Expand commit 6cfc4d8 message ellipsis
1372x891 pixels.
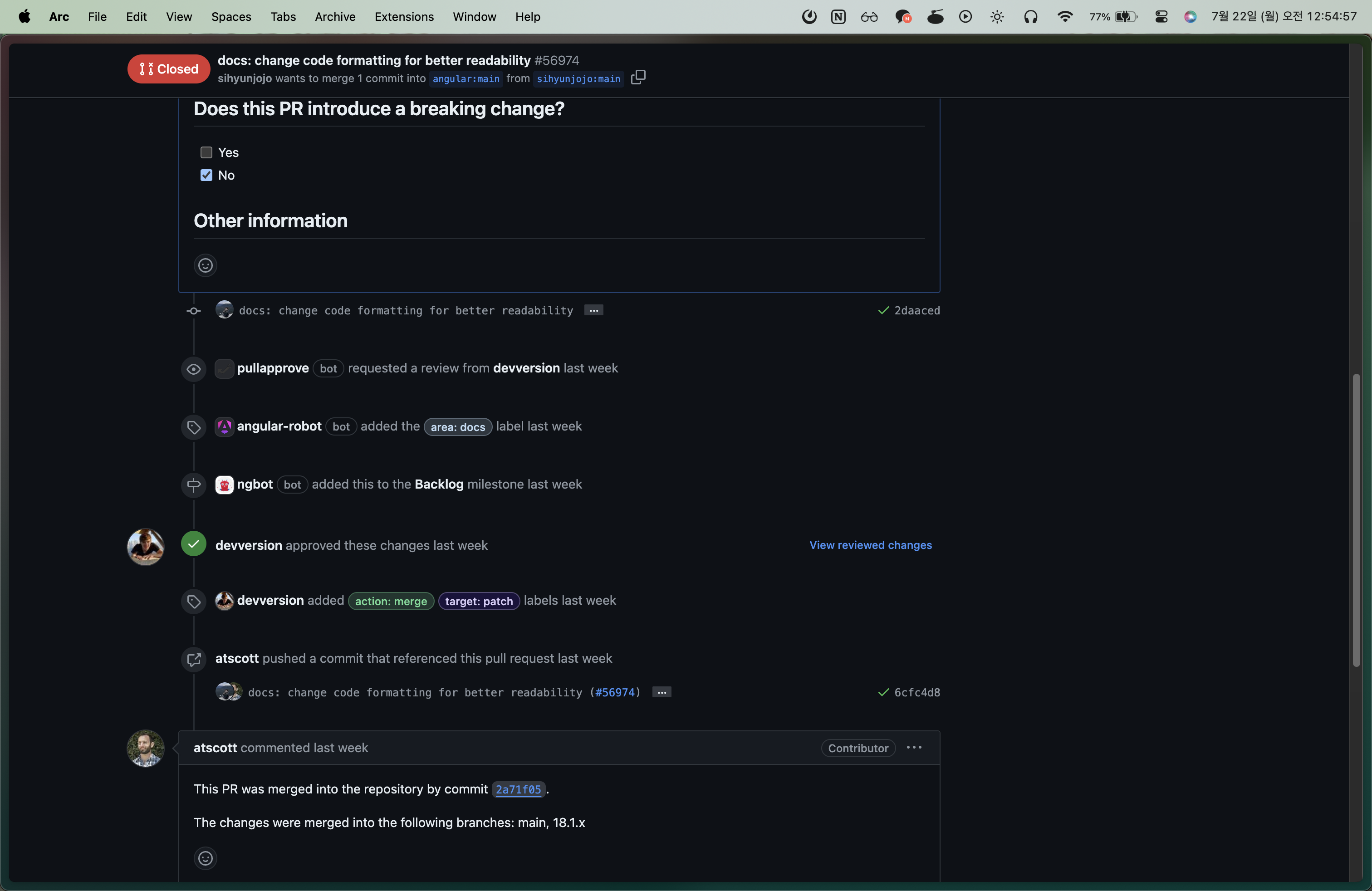(x=661, y=692)
